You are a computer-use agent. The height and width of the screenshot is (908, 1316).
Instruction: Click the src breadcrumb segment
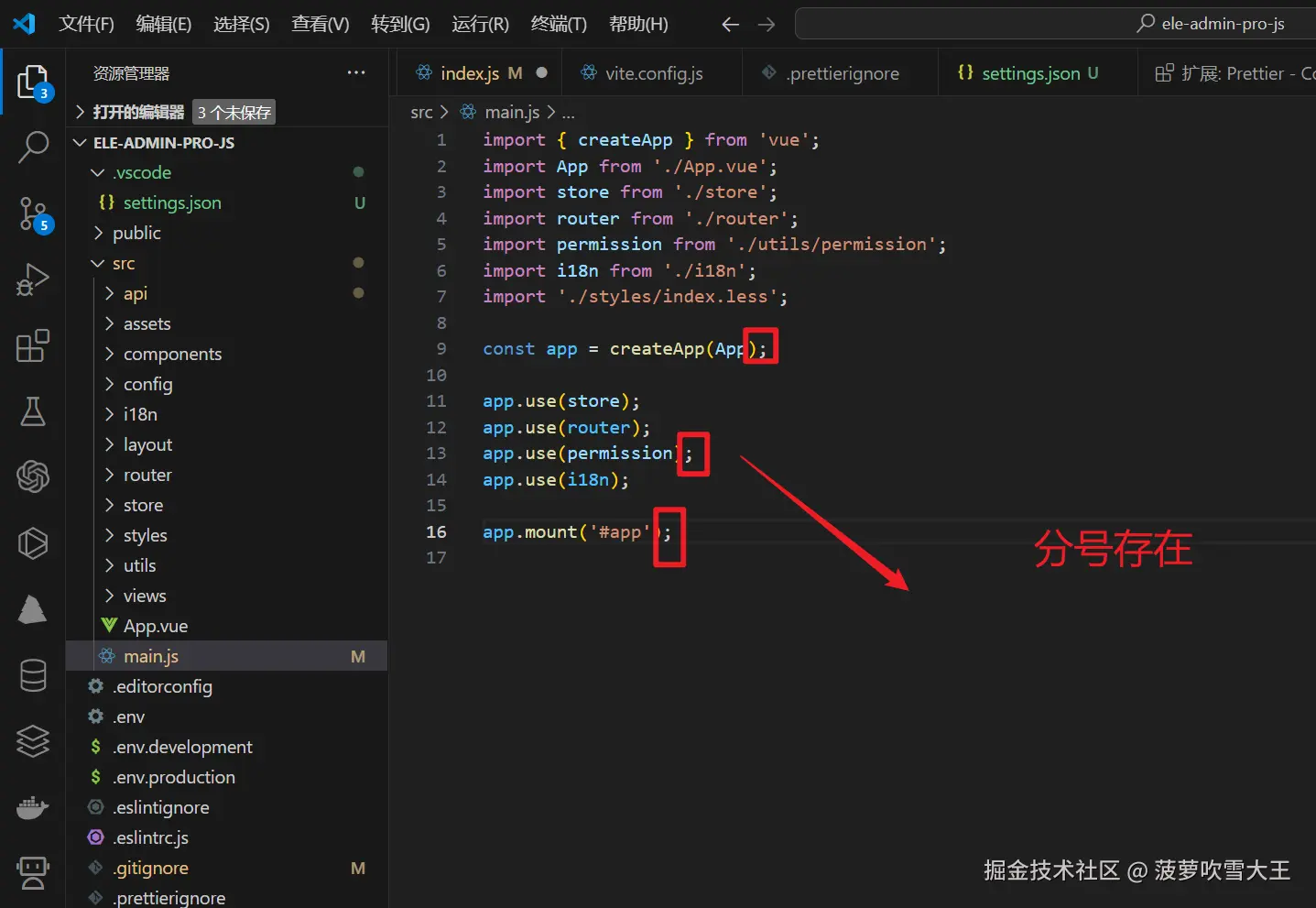click(x=421, y=112)
